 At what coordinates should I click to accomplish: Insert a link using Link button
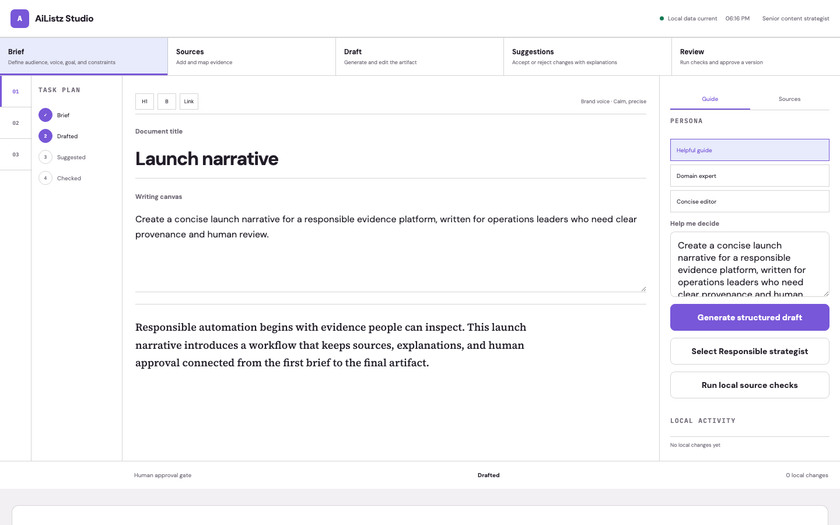click(189, 101)
